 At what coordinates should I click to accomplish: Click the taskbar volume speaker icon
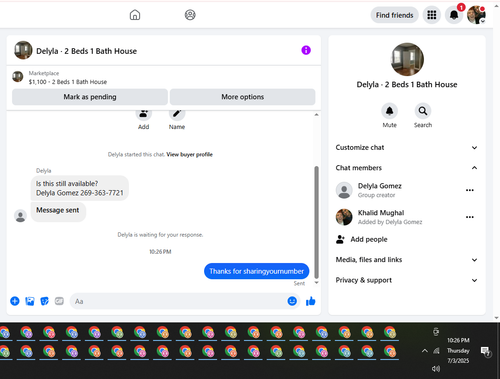(436, 368)
